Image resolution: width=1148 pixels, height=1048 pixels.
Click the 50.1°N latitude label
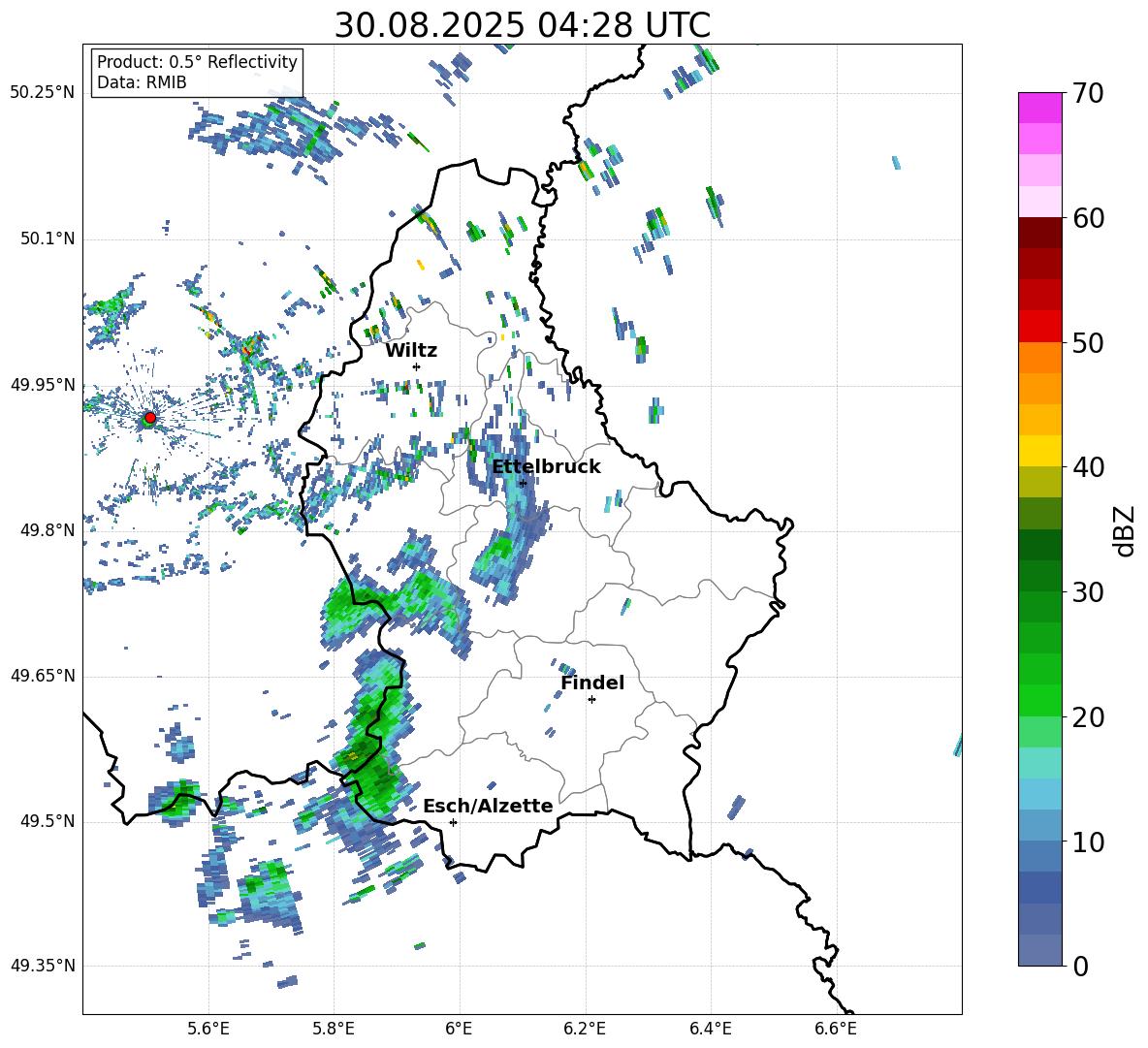[x=47, y=238]
